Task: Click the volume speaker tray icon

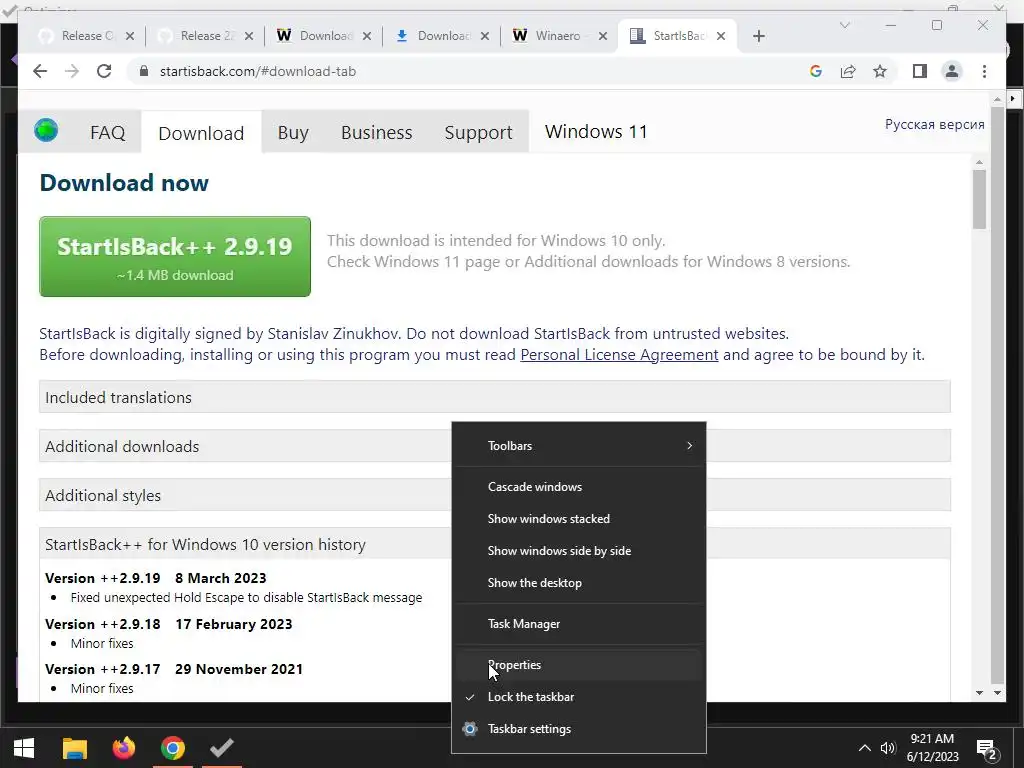Action: tap(888, 748)
